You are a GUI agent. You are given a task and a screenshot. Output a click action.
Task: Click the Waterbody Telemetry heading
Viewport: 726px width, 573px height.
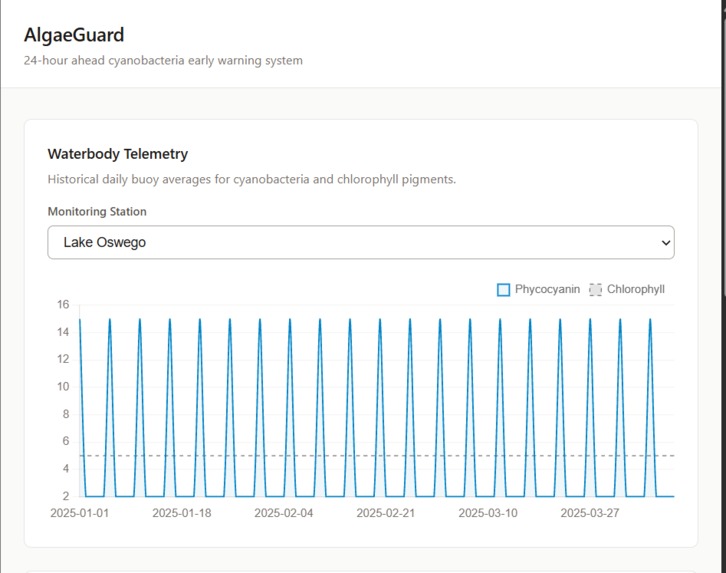click(118, 154)
